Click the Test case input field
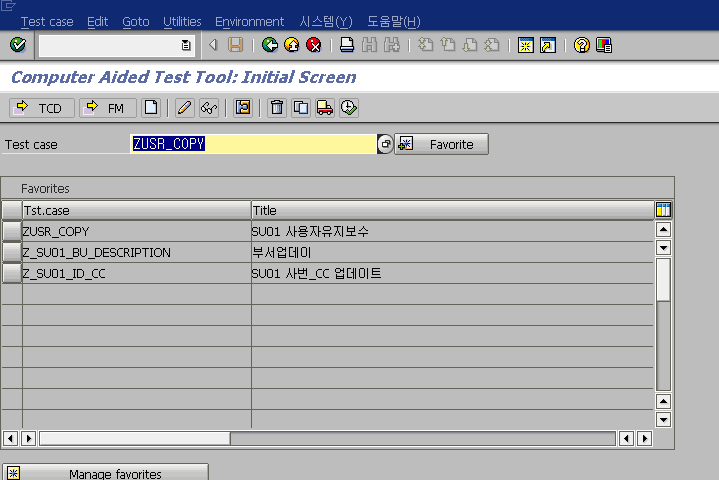 (x=253, y=144)
